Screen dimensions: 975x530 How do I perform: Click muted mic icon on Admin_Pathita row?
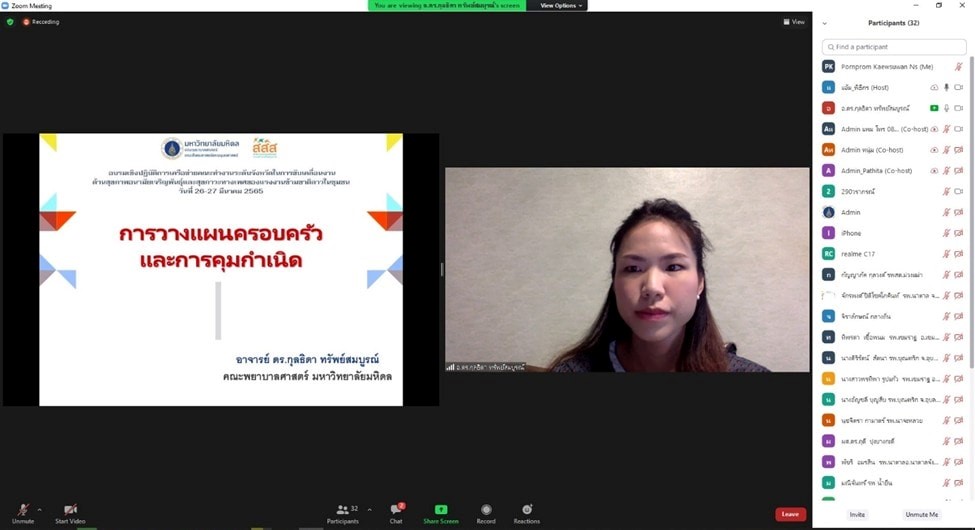(946, 170)
